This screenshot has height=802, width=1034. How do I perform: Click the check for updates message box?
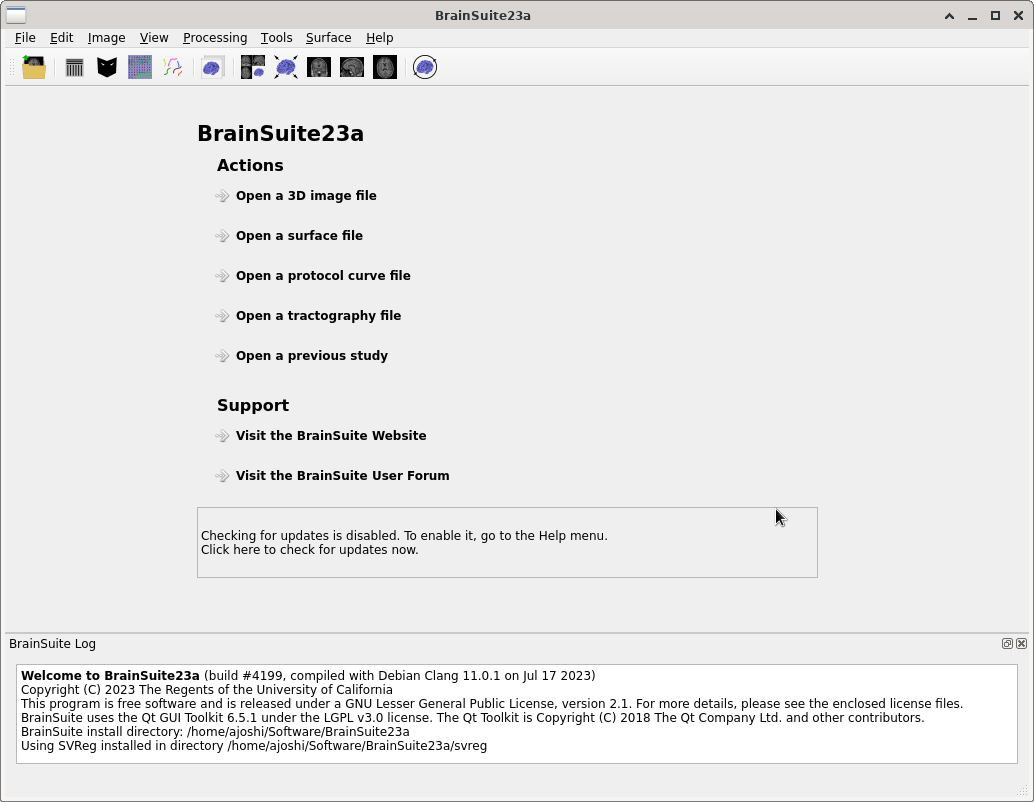point(507,542)
